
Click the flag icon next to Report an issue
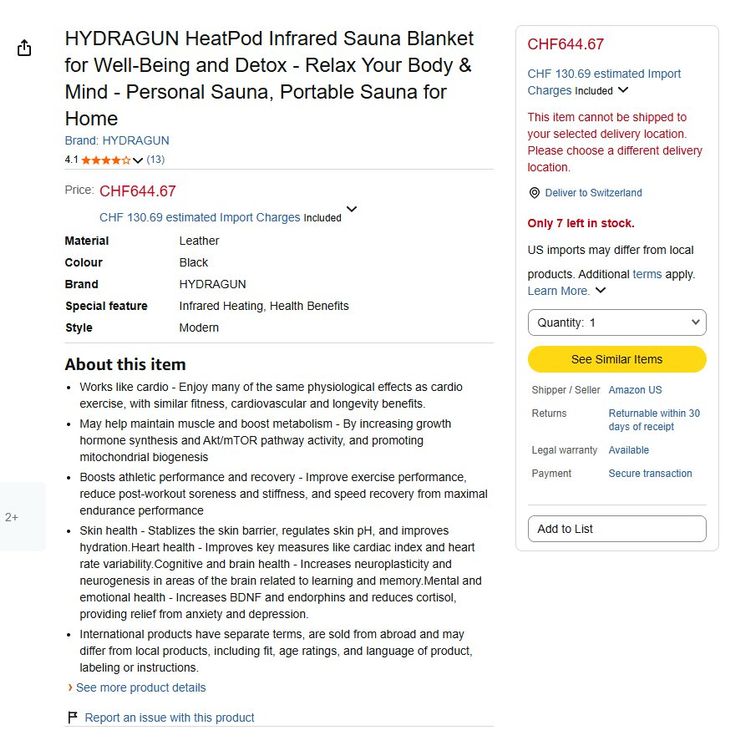72,717
